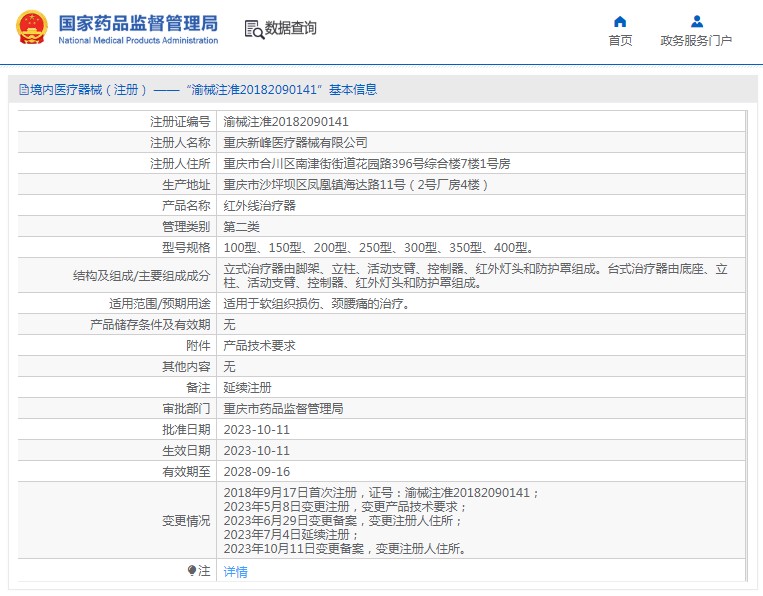Click approving department 重庆市药品监督管理局
Viewport: 763px width, 596px height.
coord(283,409)
